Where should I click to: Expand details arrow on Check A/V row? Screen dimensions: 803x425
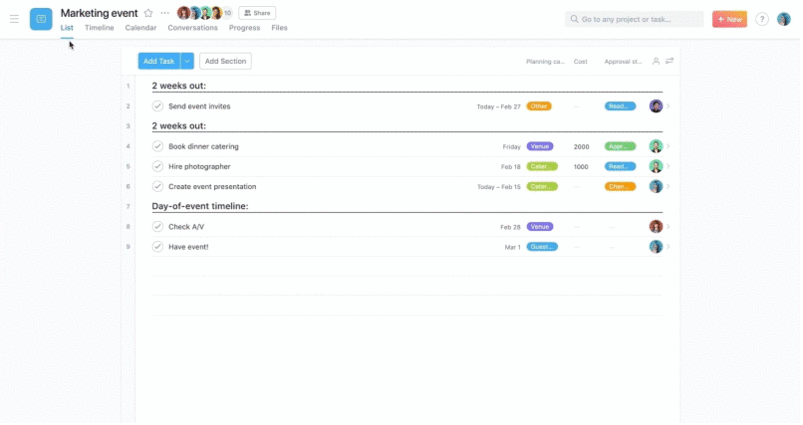(668, 226)
